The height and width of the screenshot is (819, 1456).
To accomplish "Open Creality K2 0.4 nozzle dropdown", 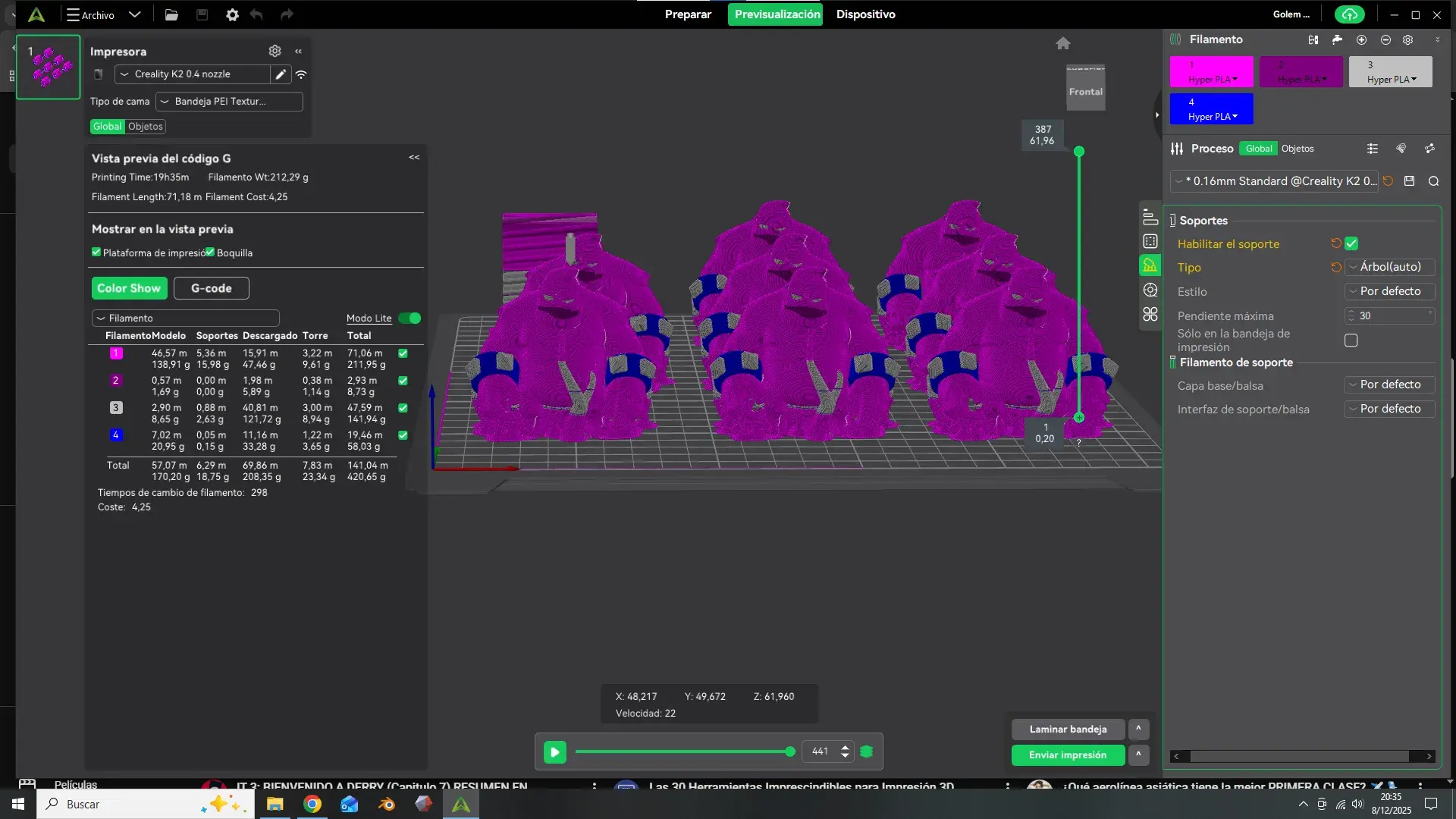I will coord(193,74).
